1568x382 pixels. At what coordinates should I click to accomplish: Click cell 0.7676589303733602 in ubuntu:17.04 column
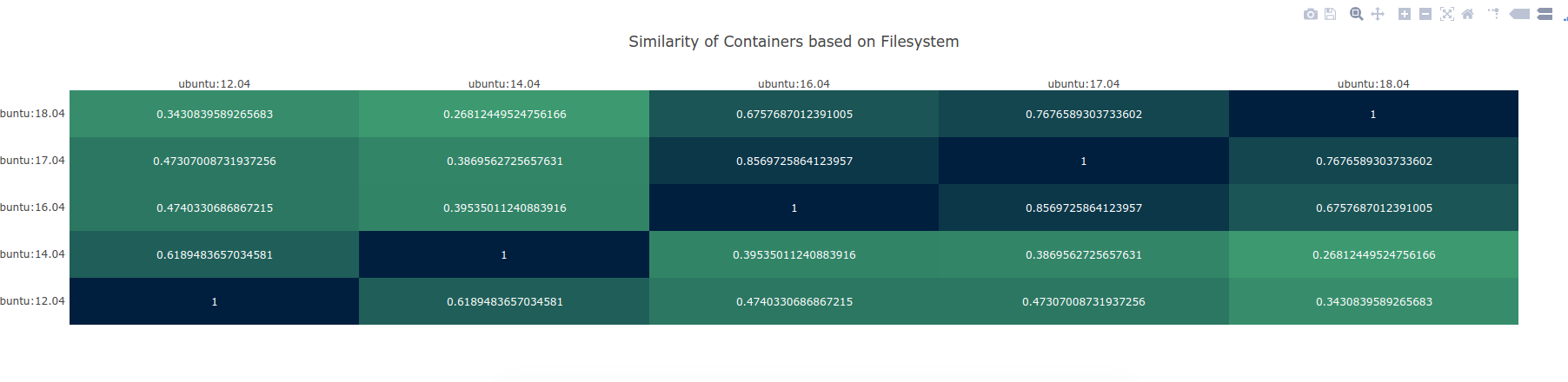coord(1084,114)
